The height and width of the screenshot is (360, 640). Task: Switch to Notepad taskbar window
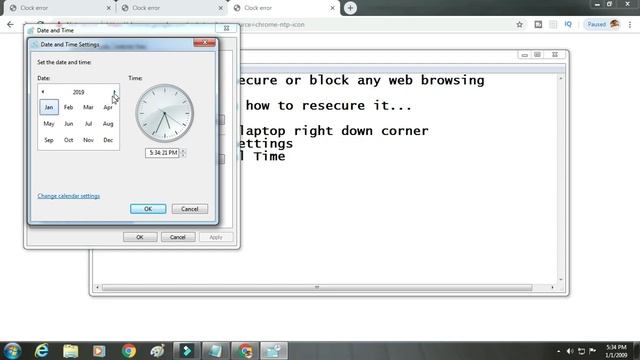click(216, 351)
